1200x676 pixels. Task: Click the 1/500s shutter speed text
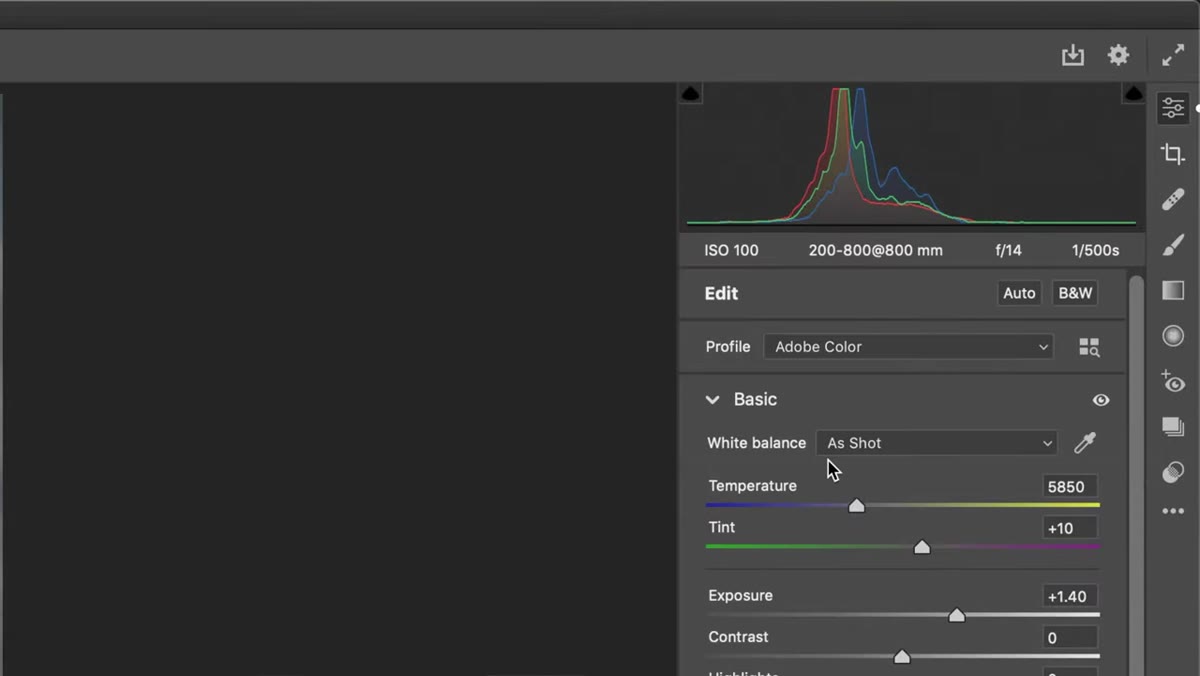(1095, 251)
